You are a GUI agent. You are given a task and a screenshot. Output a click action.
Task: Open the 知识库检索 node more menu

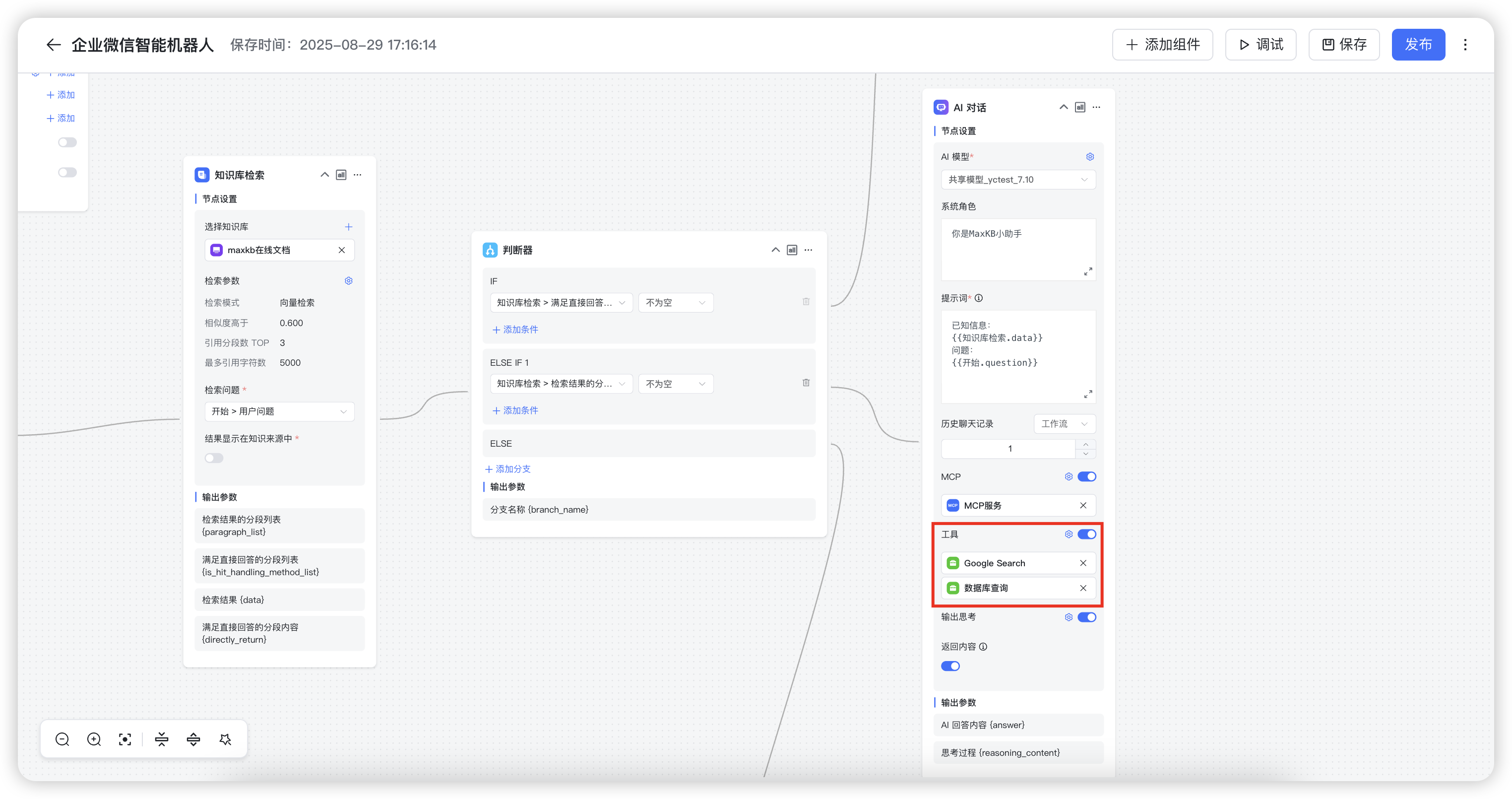point(358,175)
